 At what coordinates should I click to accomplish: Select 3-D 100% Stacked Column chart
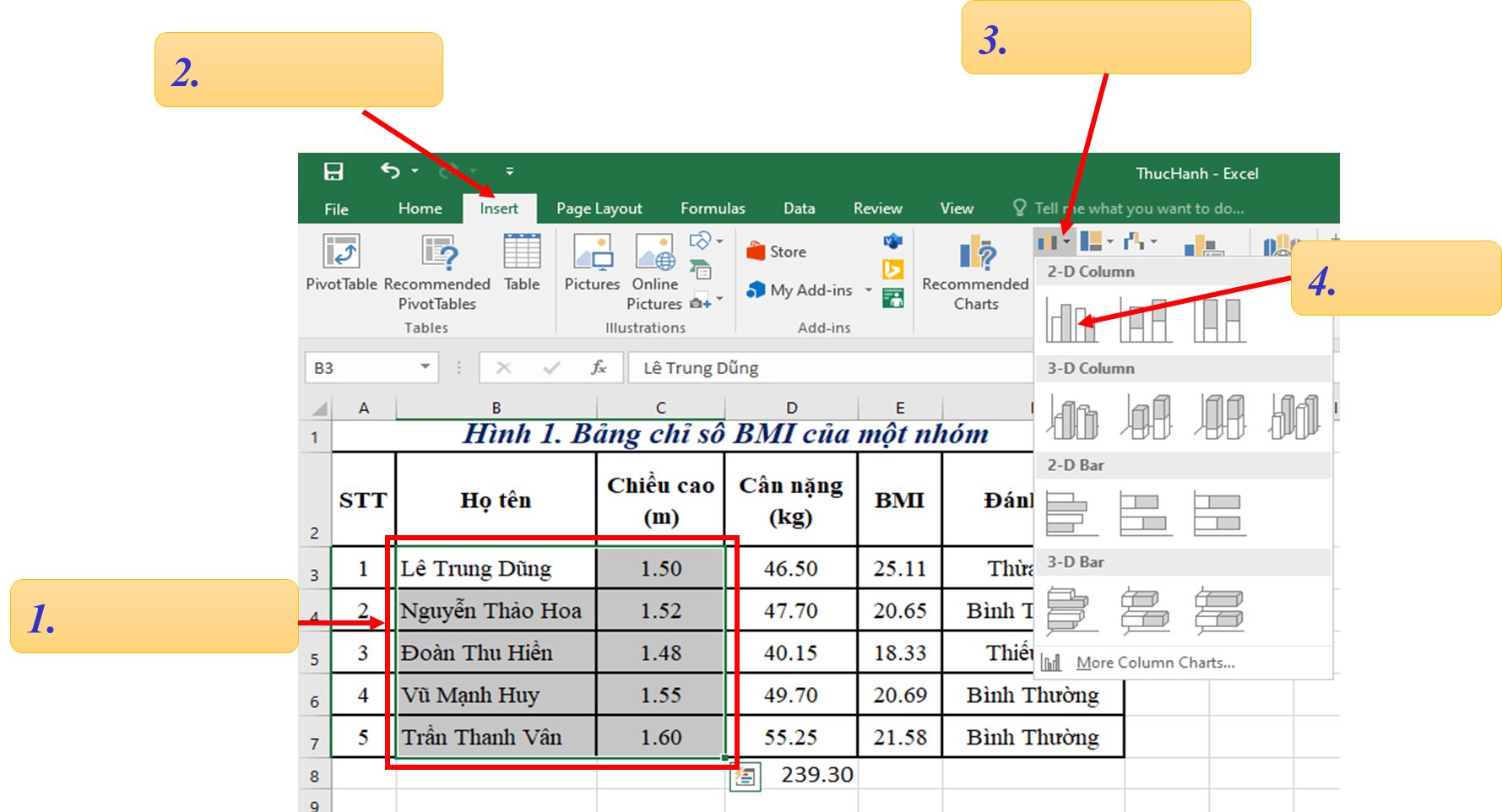[x=1220, y=416]
